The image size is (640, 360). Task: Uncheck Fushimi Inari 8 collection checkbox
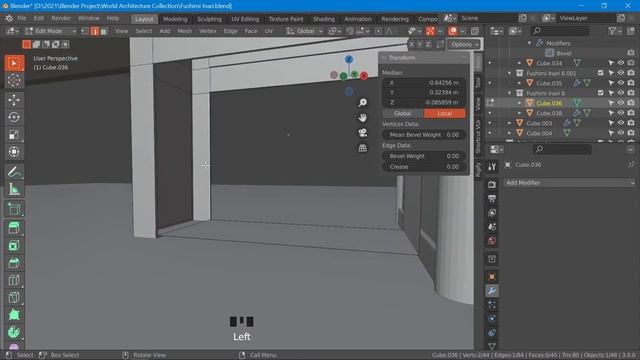click(x=600, y=93)
